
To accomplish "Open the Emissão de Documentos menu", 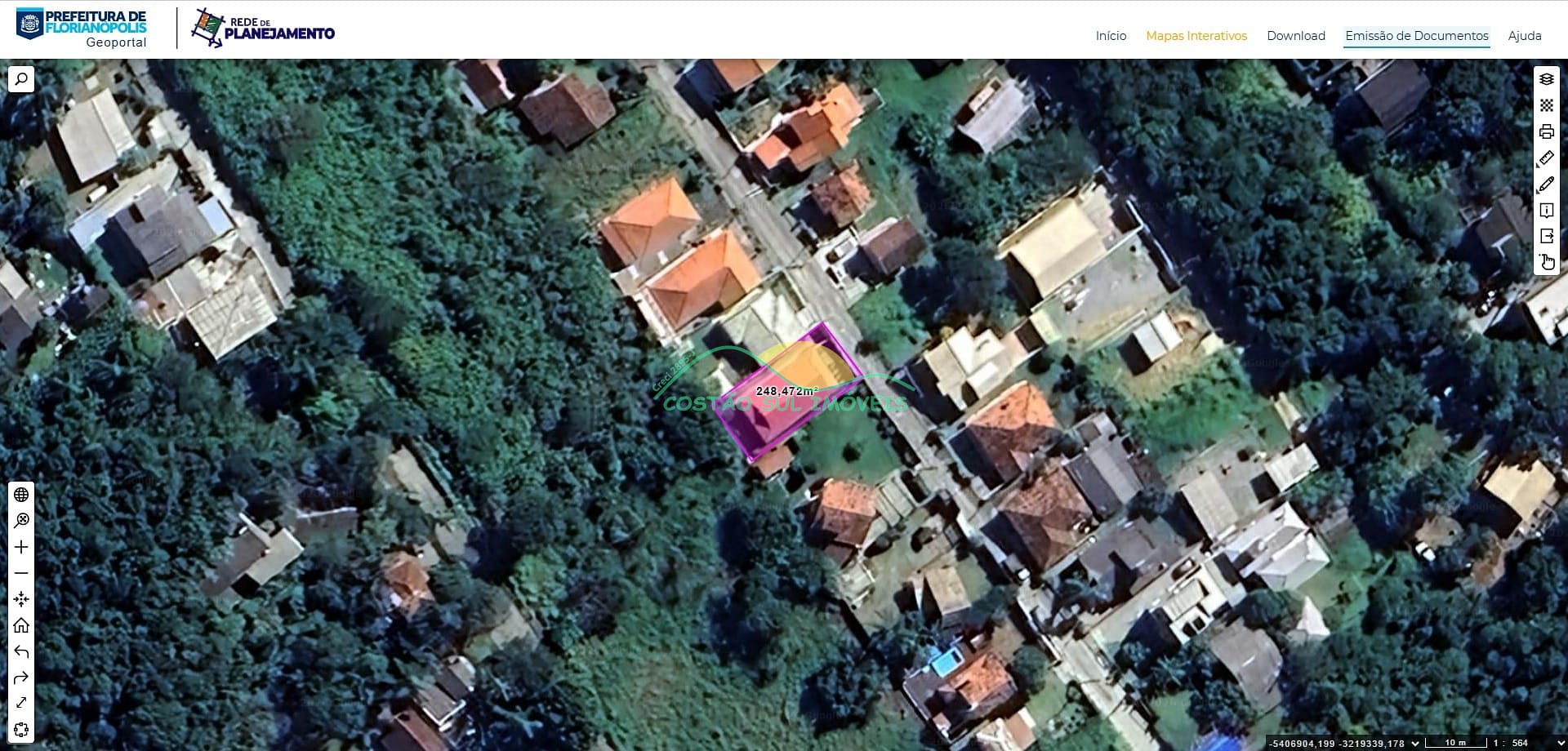I will click(x=1417, y=36).
